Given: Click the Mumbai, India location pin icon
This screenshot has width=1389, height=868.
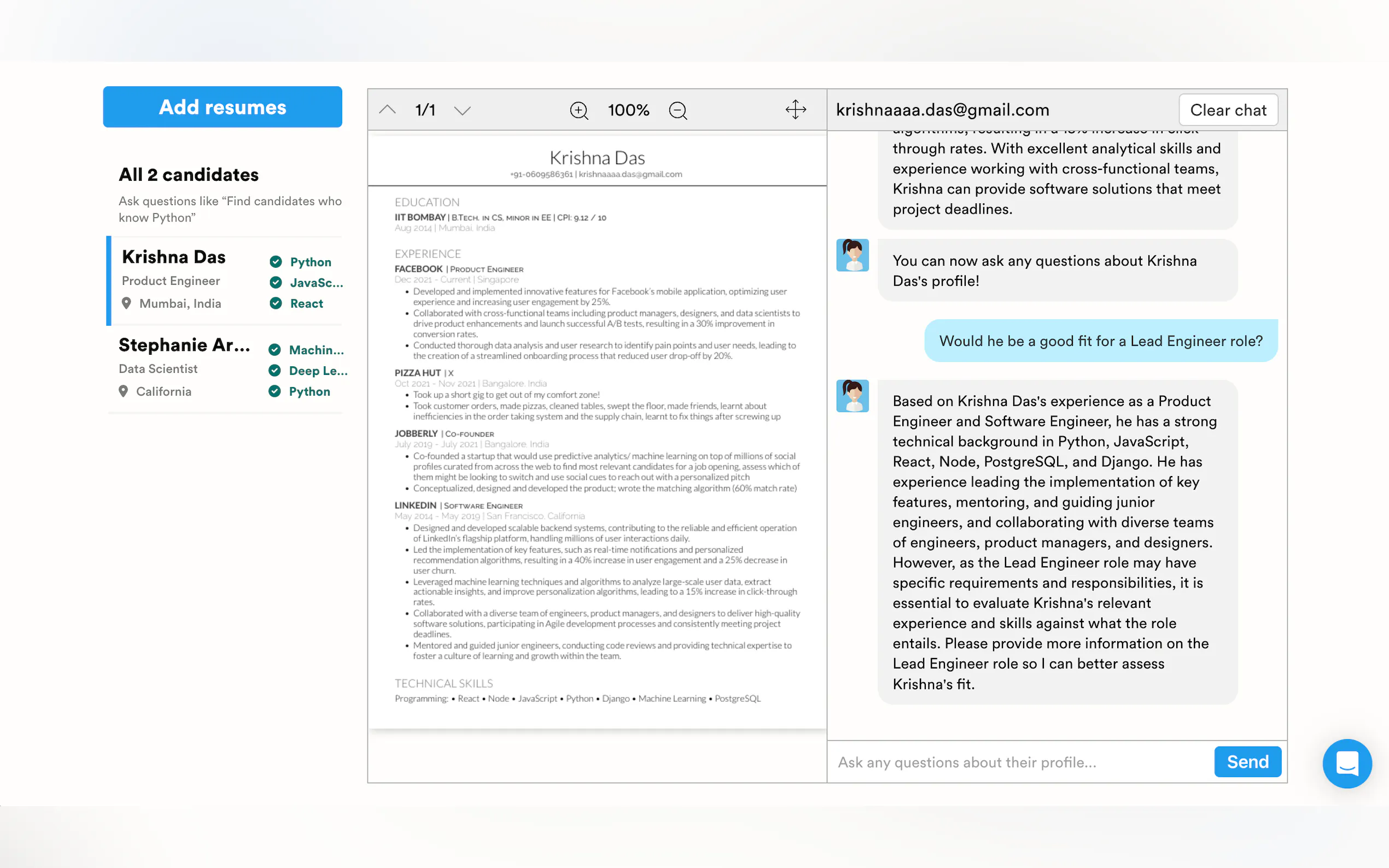Looking at the screenshot, I should click(x=126, y=303).
